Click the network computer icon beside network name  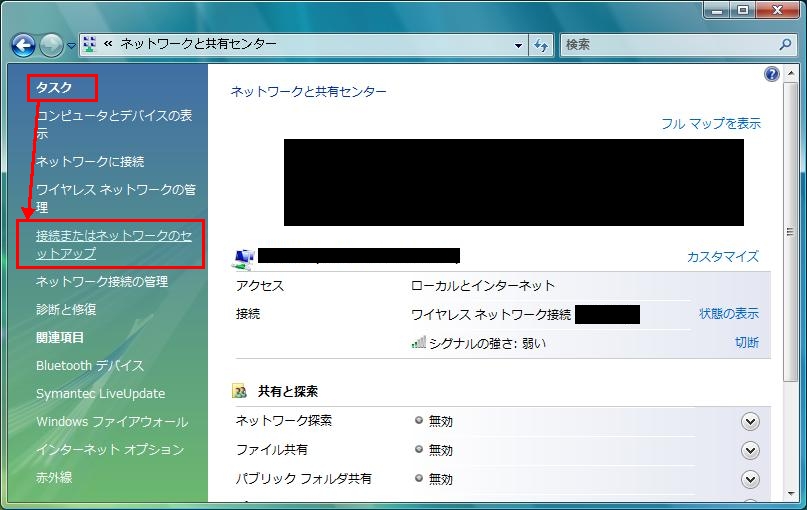243,258
